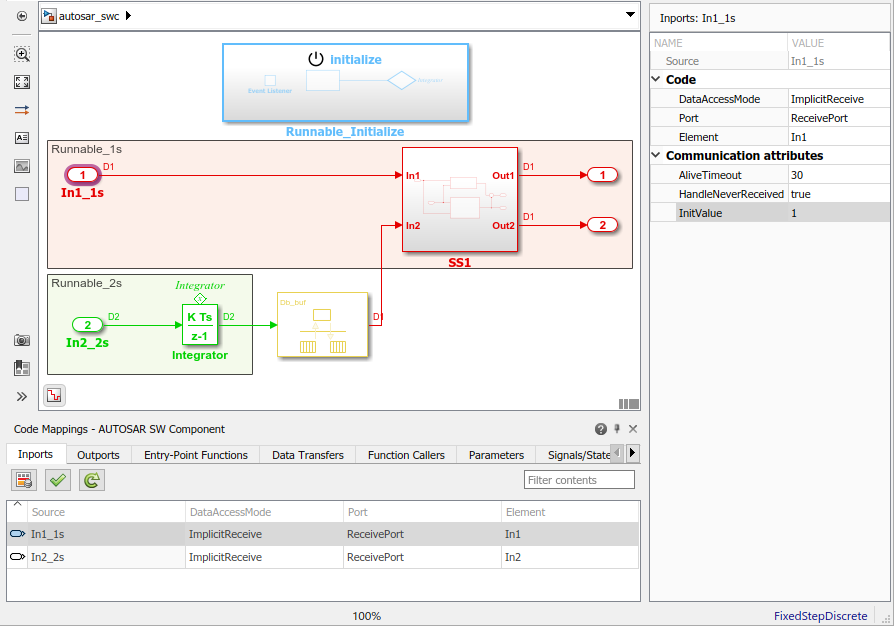Select outport block 1

click(x=603, y=175)
